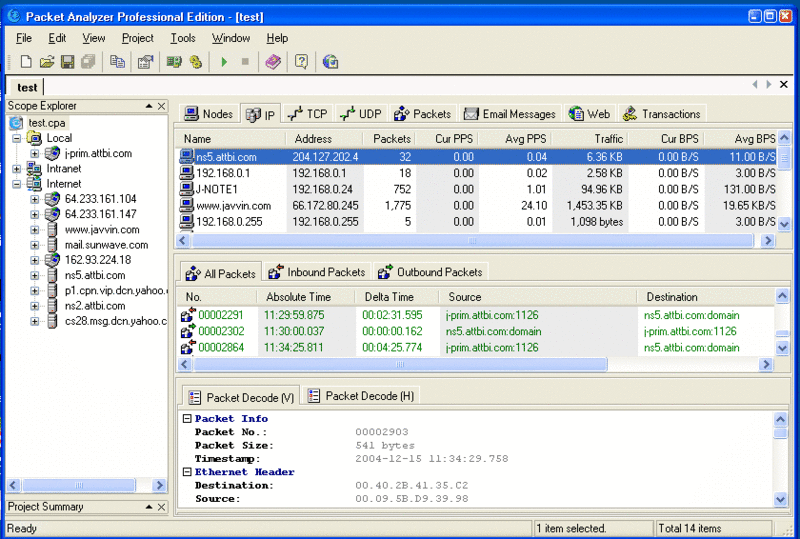
Task: Open the File menu
Action: (x=23, y=38)
